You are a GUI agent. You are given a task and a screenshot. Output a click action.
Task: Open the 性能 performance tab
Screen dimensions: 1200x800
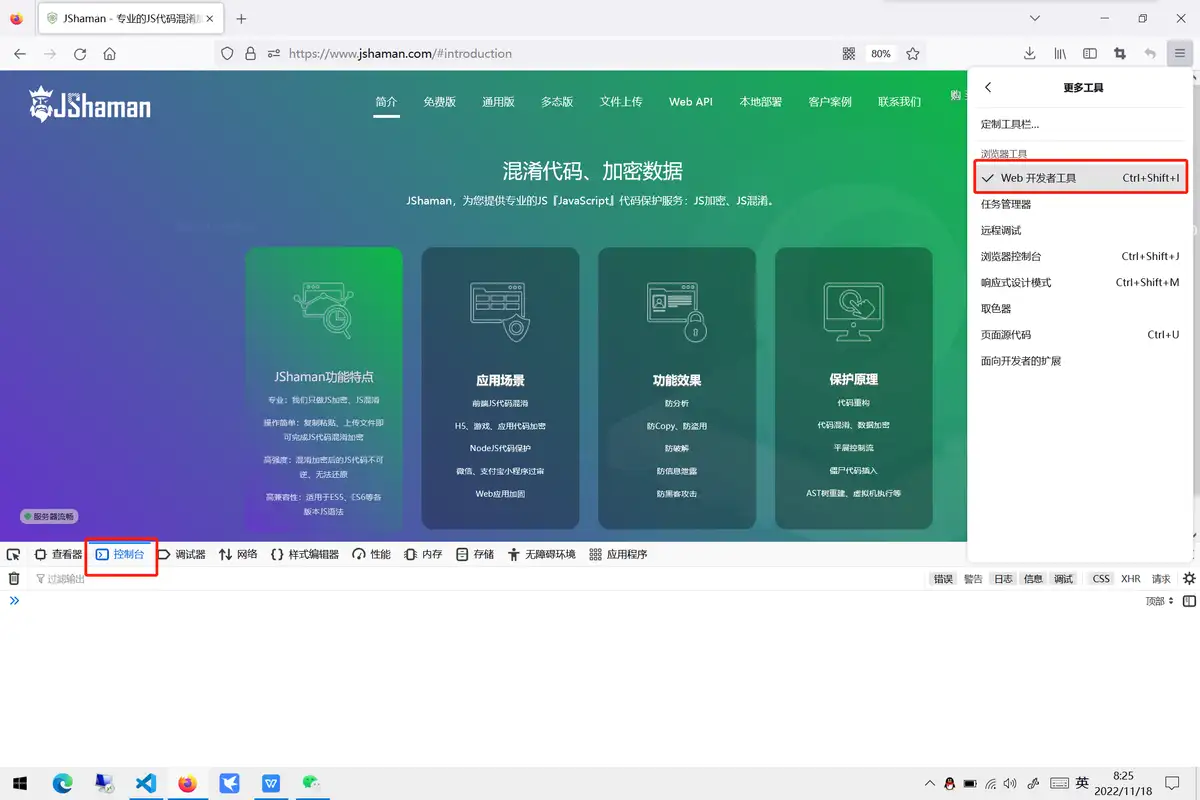click(x=371, y=554)
